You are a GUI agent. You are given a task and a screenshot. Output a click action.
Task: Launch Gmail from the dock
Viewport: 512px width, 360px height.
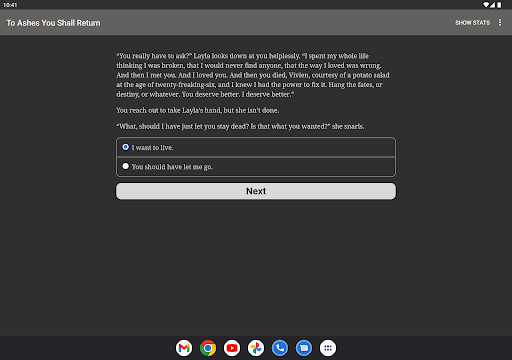(184, 348)
